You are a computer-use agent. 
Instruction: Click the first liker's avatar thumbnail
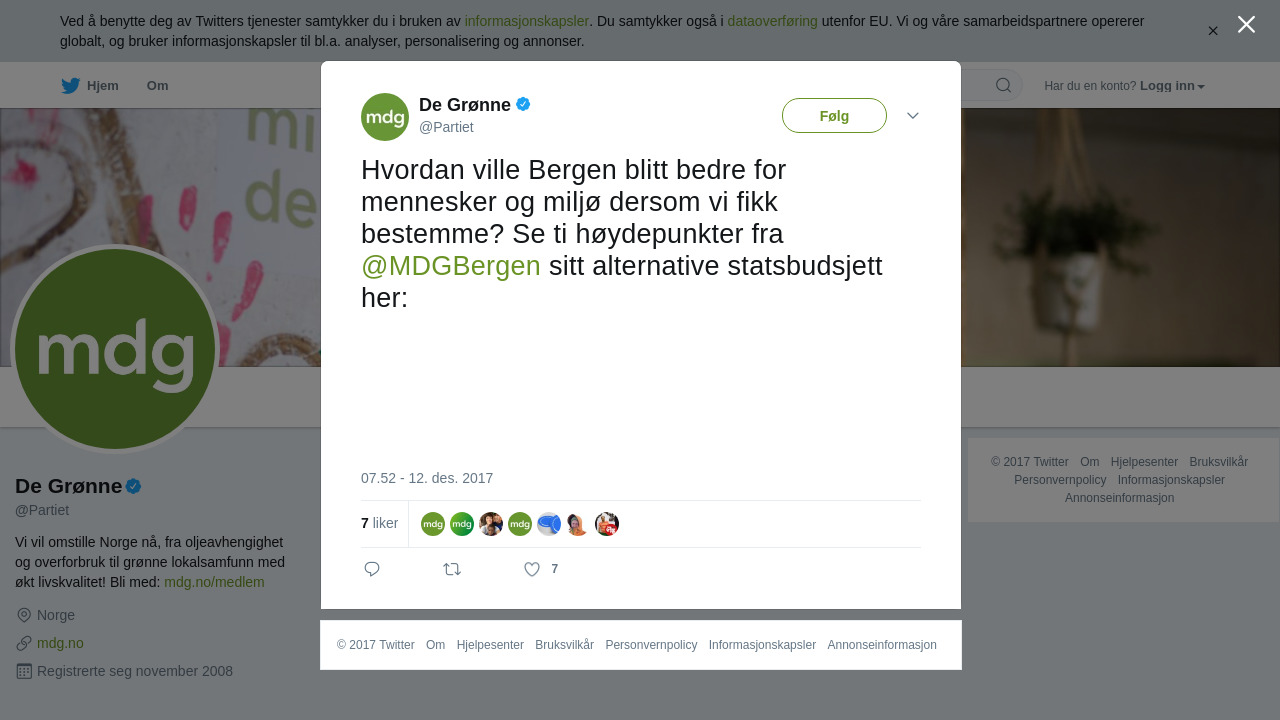(x=433, y=524)
